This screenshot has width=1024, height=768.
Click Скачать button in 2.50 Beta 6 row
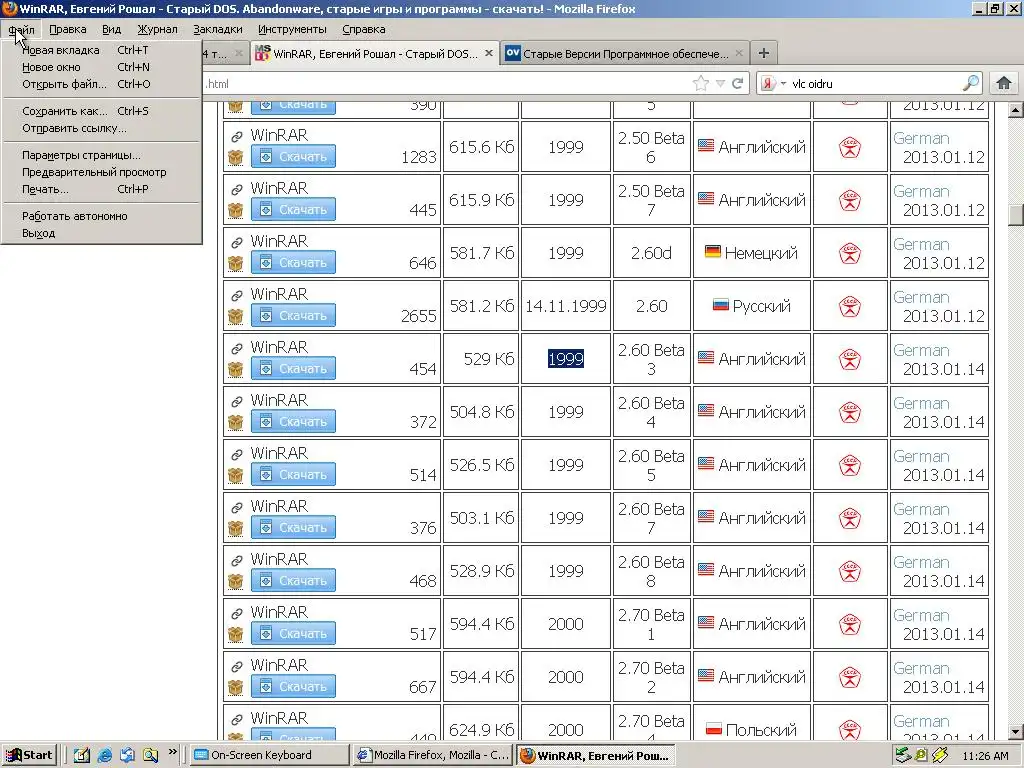pyautogui.click(x=293, y=157)
